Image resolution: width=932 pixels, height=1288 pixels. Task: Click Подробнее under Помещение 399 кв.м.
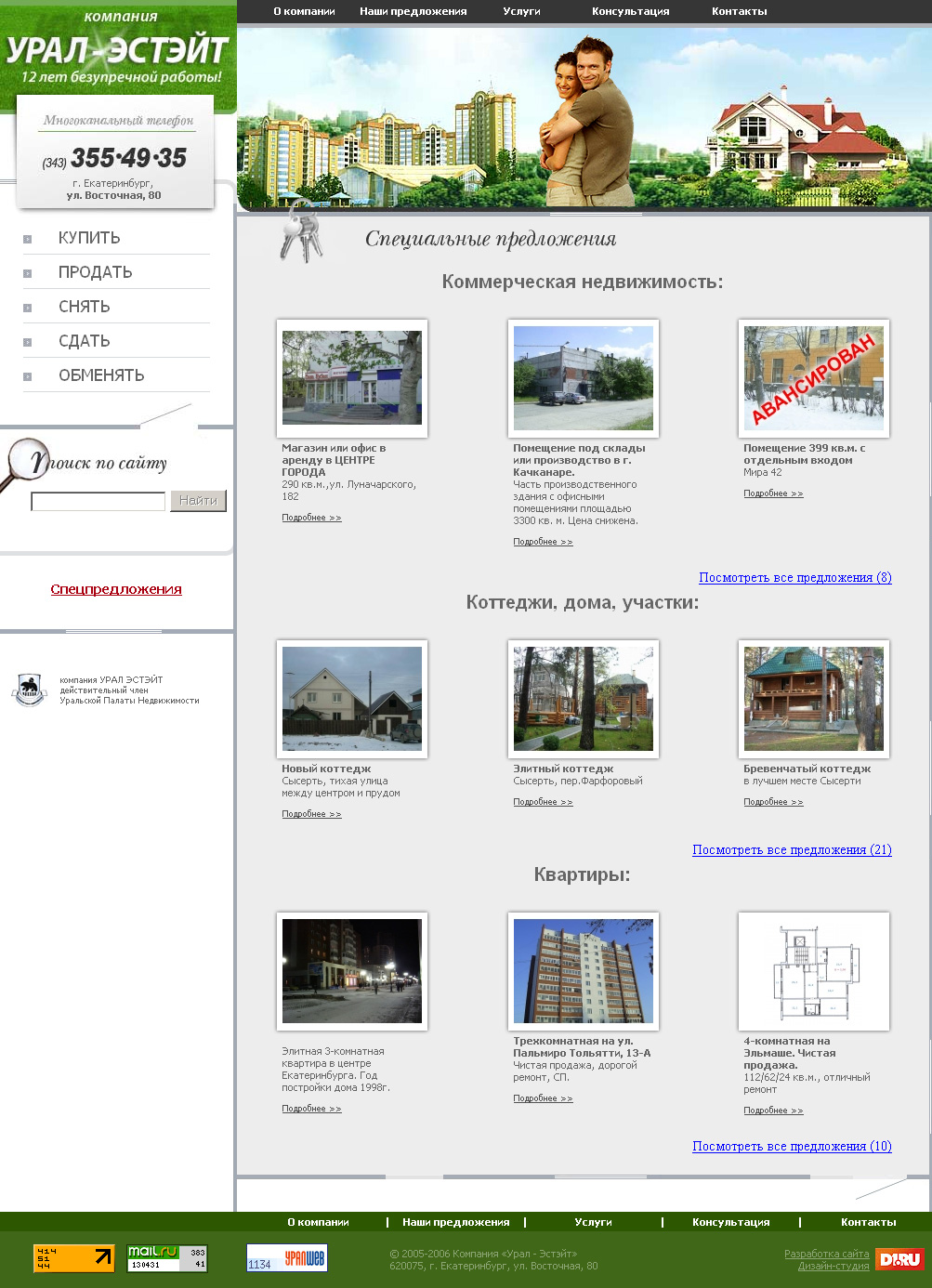click(x=773, y=493)
